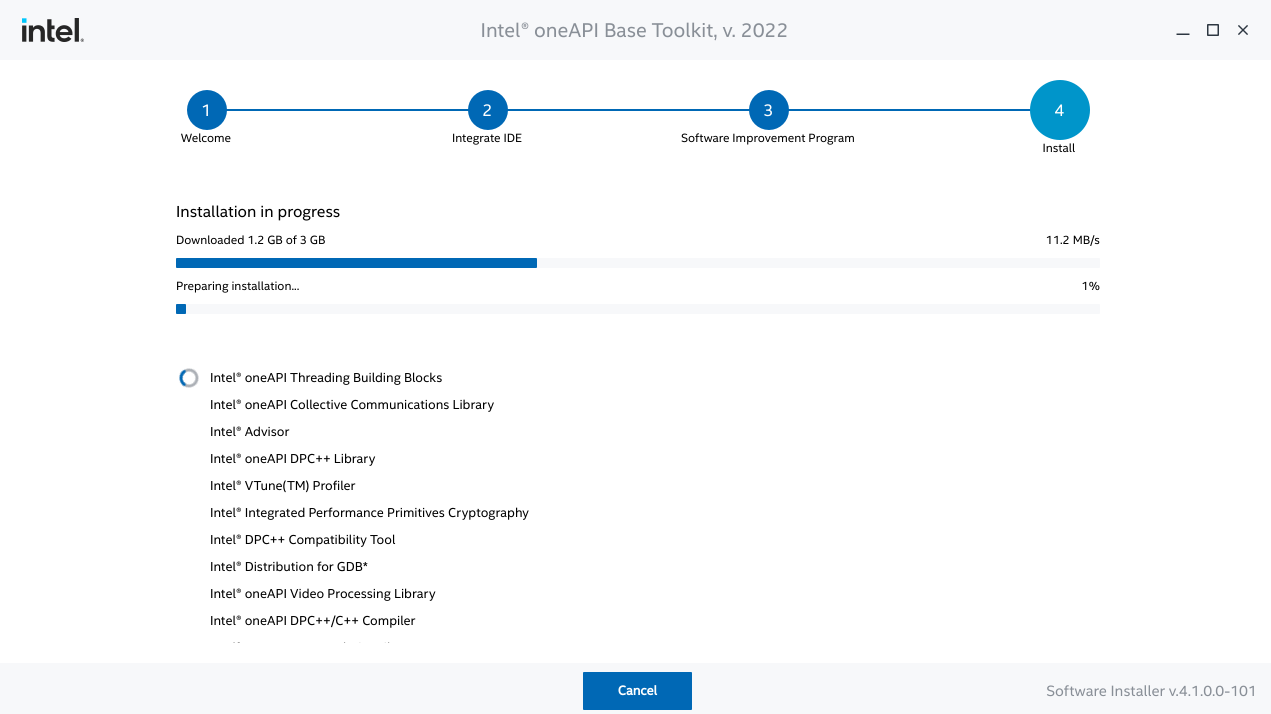Click the Welcome step label
The width and height of the screenshot is (1271, 714).
pyautogui.click(x=206, y=138)
